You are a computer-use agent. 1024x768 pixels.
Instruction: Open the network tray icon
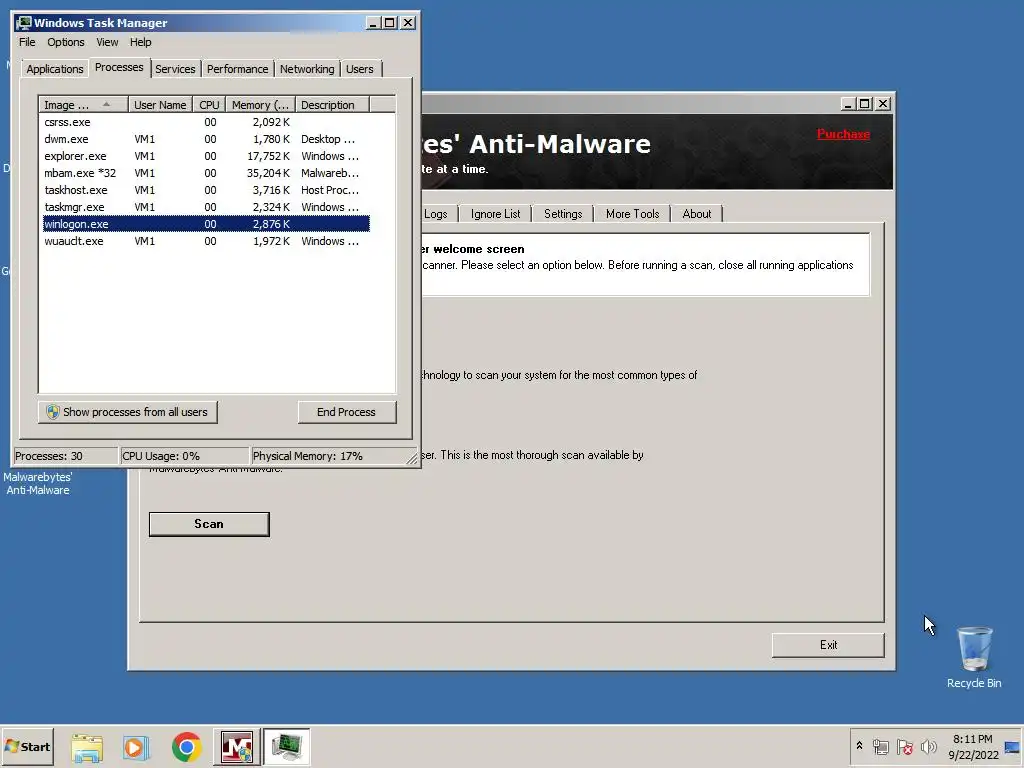click(880, 746)
